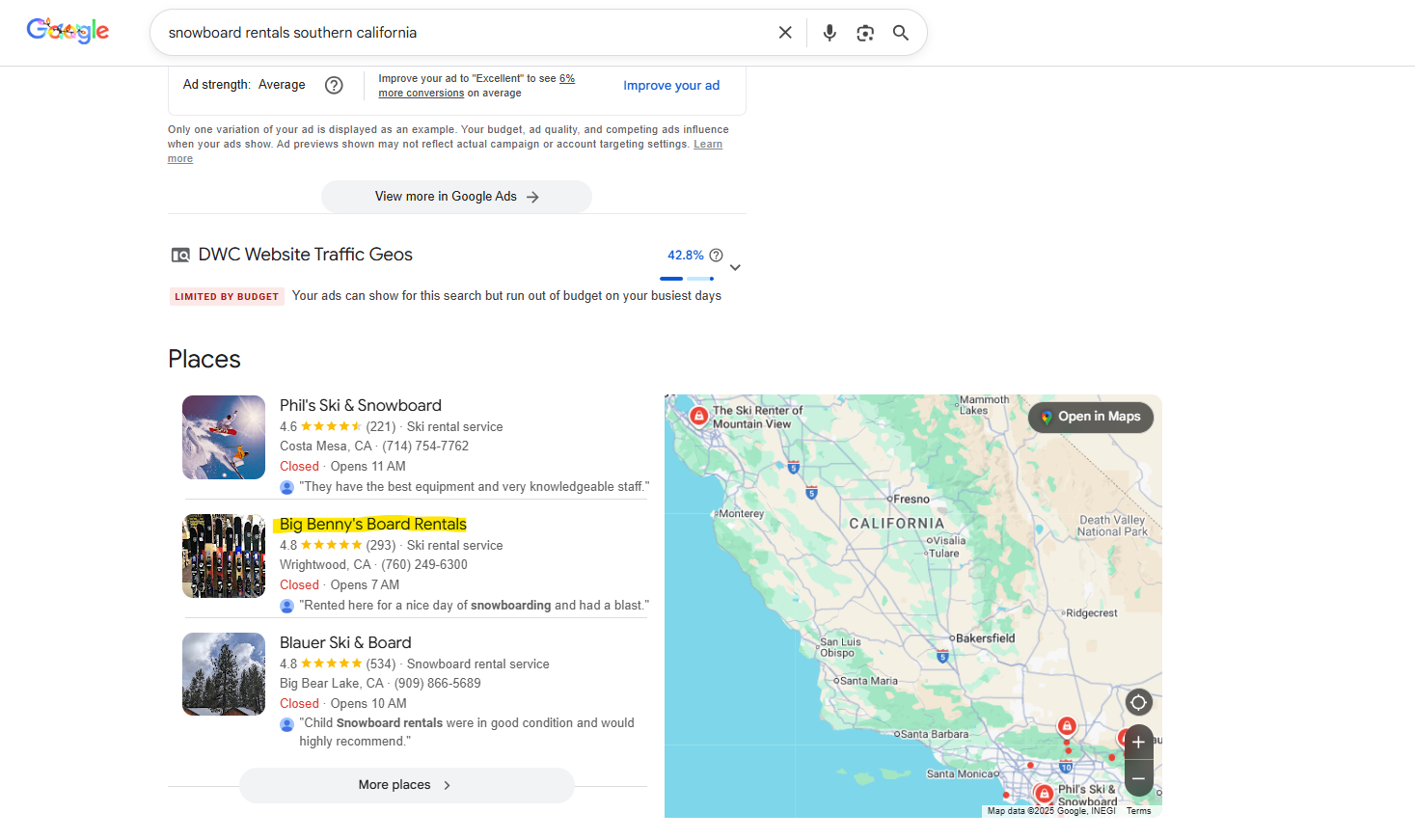Clear the search box text

(785, 33)
